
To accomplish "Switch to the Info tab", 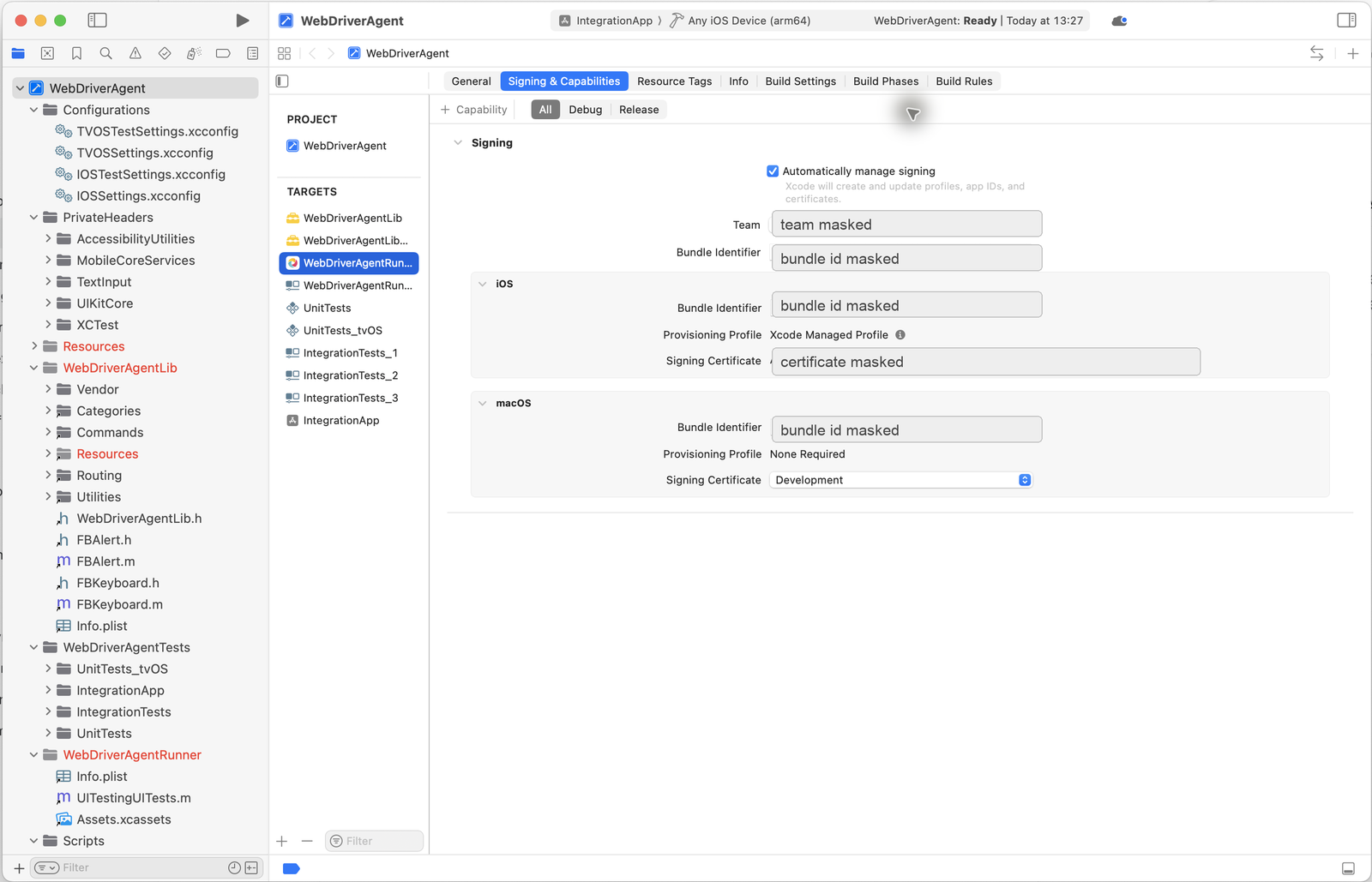I will click(738, 81).
